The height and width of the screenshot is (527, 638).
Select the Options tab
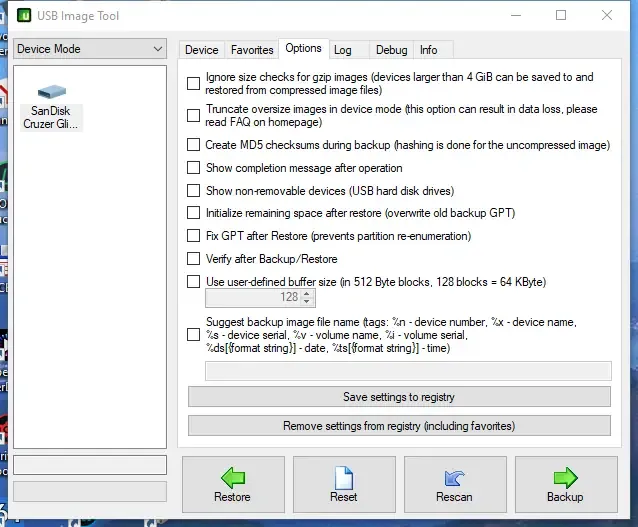coord(304,48)
